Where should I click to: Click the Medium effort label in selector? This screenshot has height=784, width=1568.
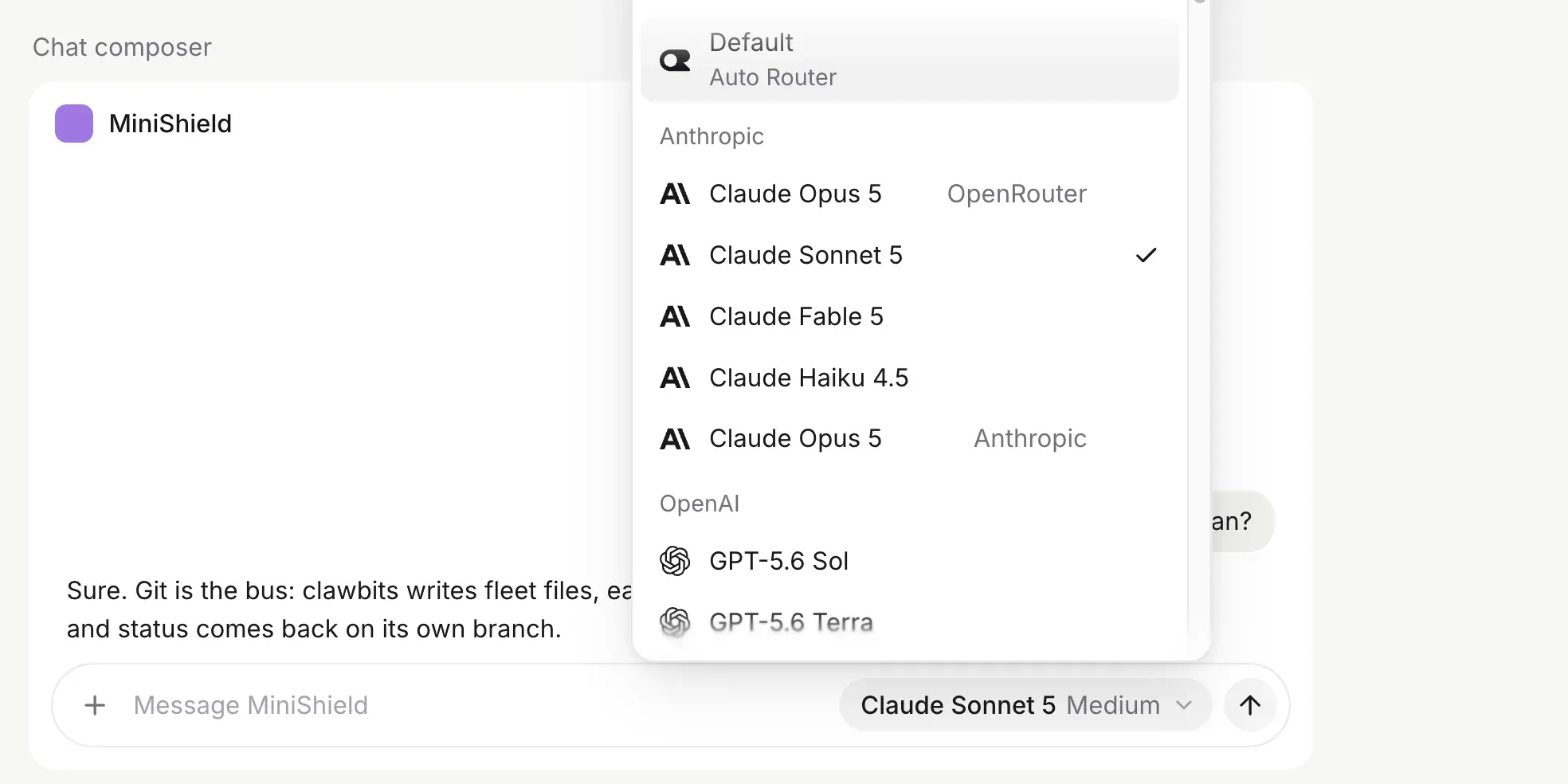1113,705
